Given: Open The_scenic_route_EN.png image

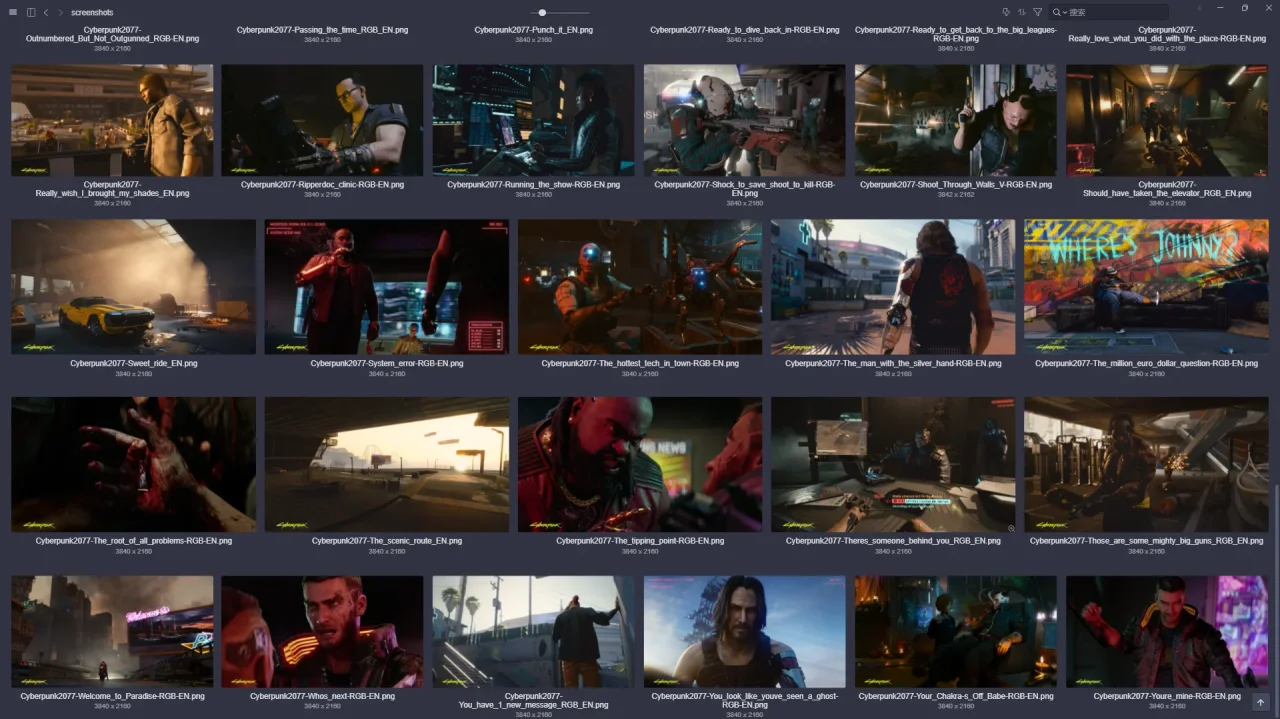Looking at the screenshot, I should coord(387,465).
